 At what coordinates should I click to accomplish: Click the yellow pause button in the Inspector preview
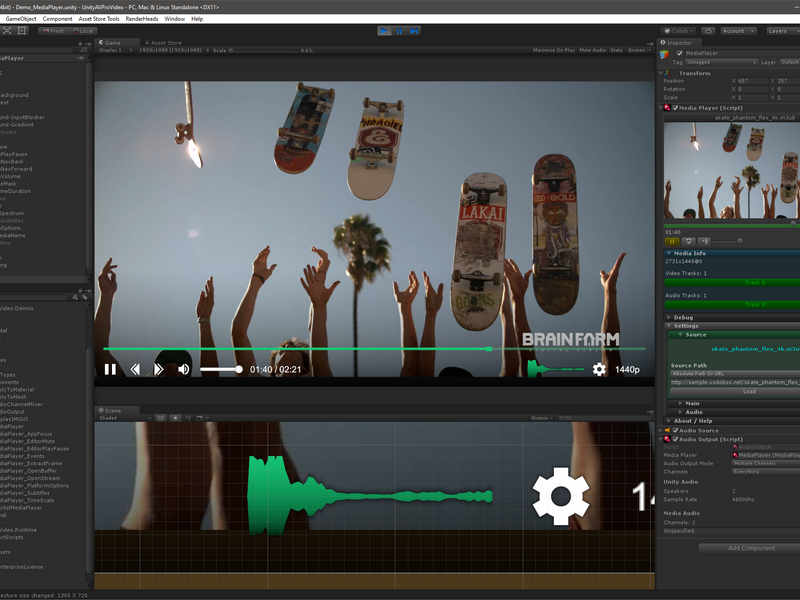click(x=672, y=241)
